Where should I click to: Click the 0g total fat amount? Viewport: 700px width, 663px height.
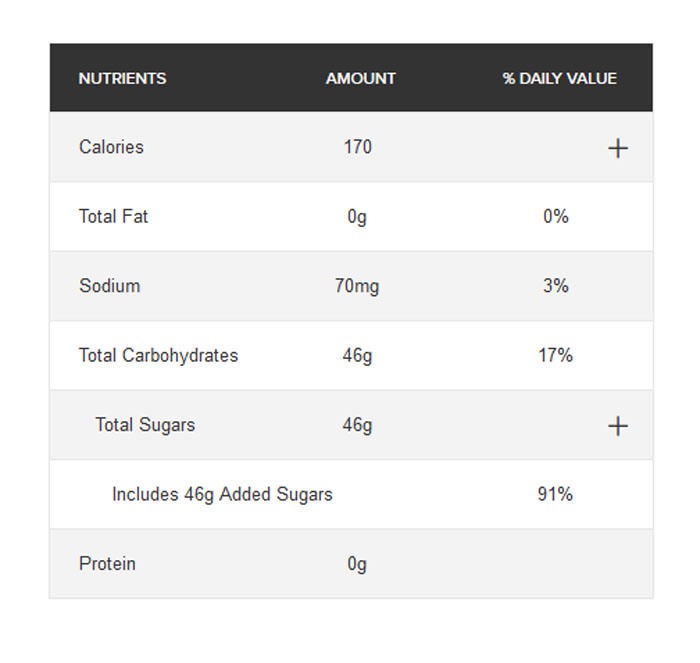pyautogui.click(x=357, y=216)
